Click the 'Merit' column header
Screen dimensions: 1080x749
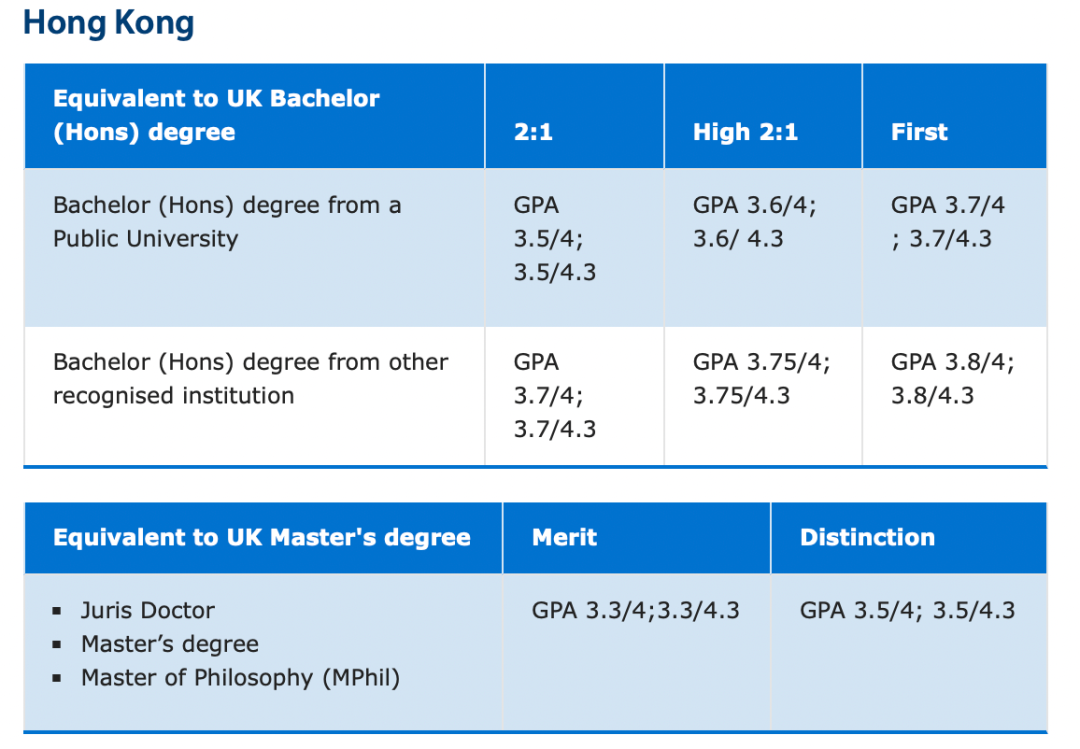pyautogui.click(x=564, y=537)
